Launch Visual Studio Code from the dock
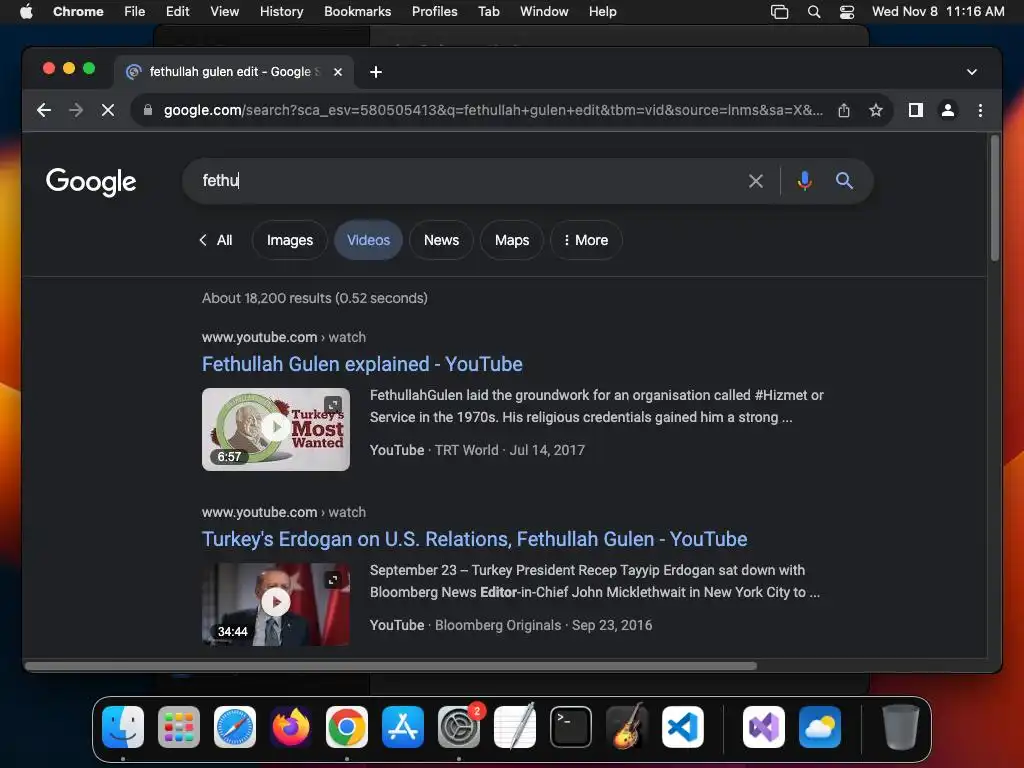The image size is (1024, 768). click(x=682, y=727)
